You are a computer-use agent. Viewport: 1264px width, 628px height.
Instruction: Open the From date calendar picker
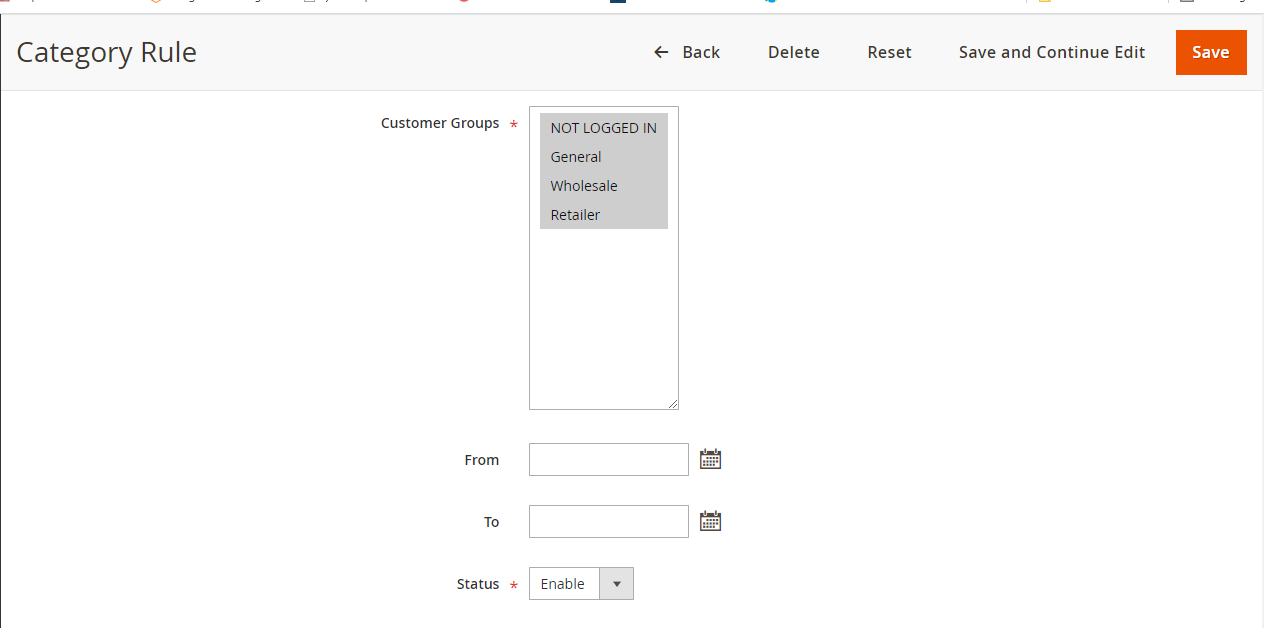(710, 459)
